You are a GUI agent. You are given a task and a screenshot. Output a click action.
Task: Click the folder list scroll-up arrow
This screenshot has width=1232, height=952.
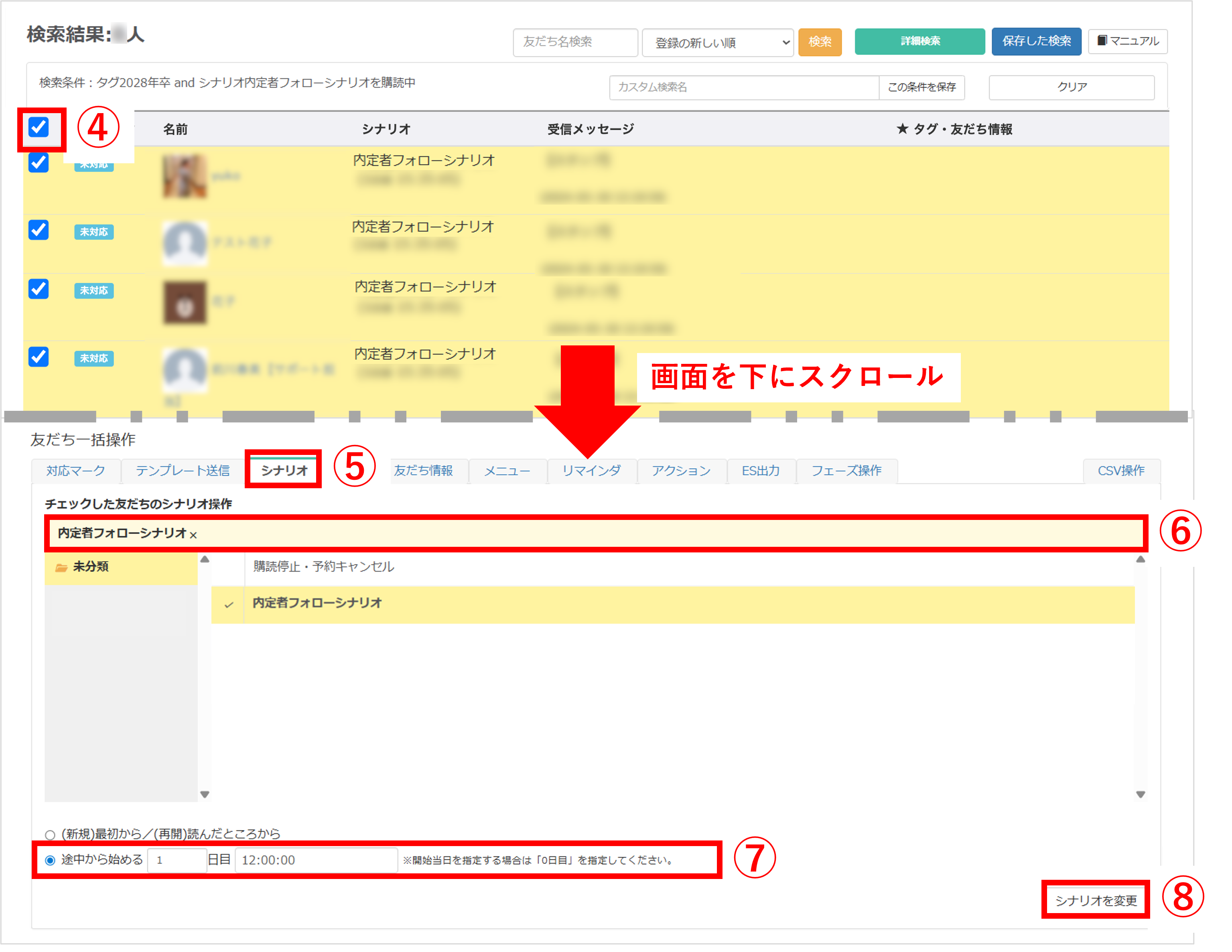tap(205, 560)
